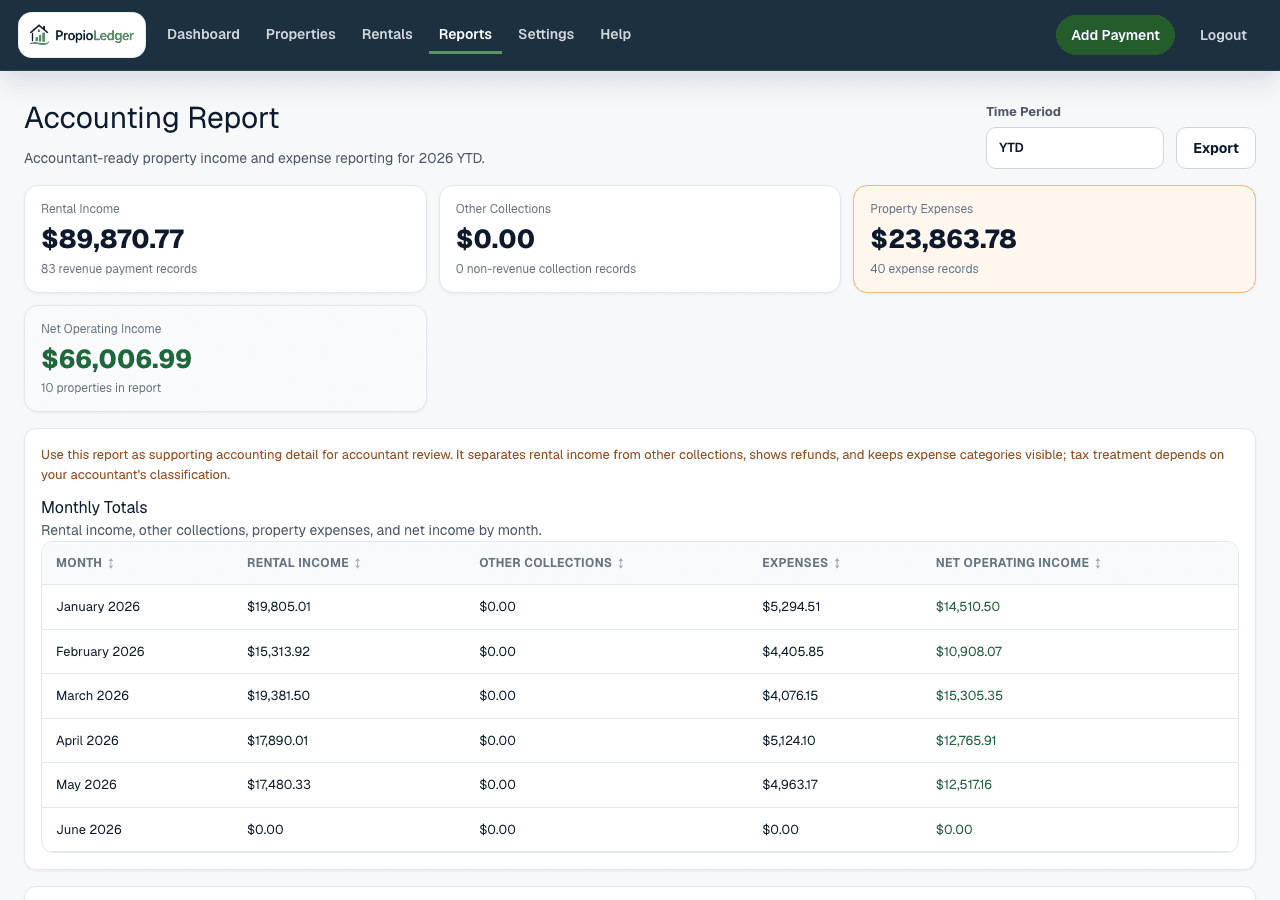Image resolution: width=1280 pixels, height=900 pixels.
Task: Open the Help menu
Action: point(615,34)
